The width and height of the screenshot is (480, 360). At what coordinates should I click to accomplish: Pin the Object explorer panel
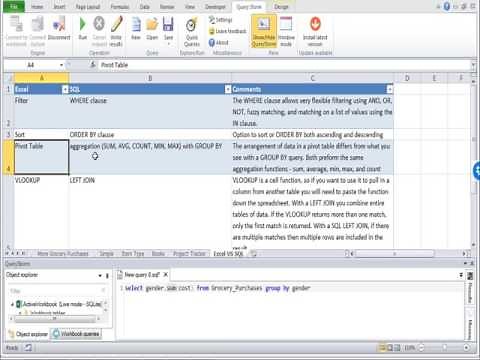point(107,275)
